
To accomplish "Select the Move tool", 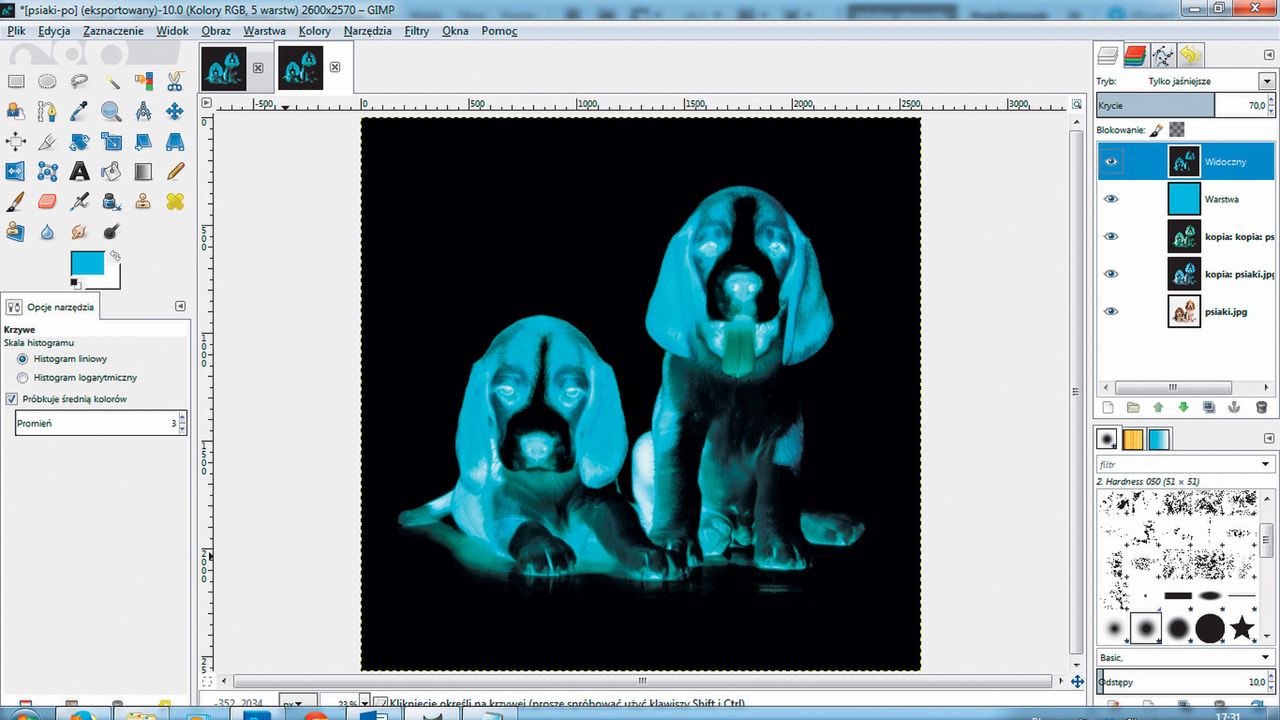I will tap(175, 111).
